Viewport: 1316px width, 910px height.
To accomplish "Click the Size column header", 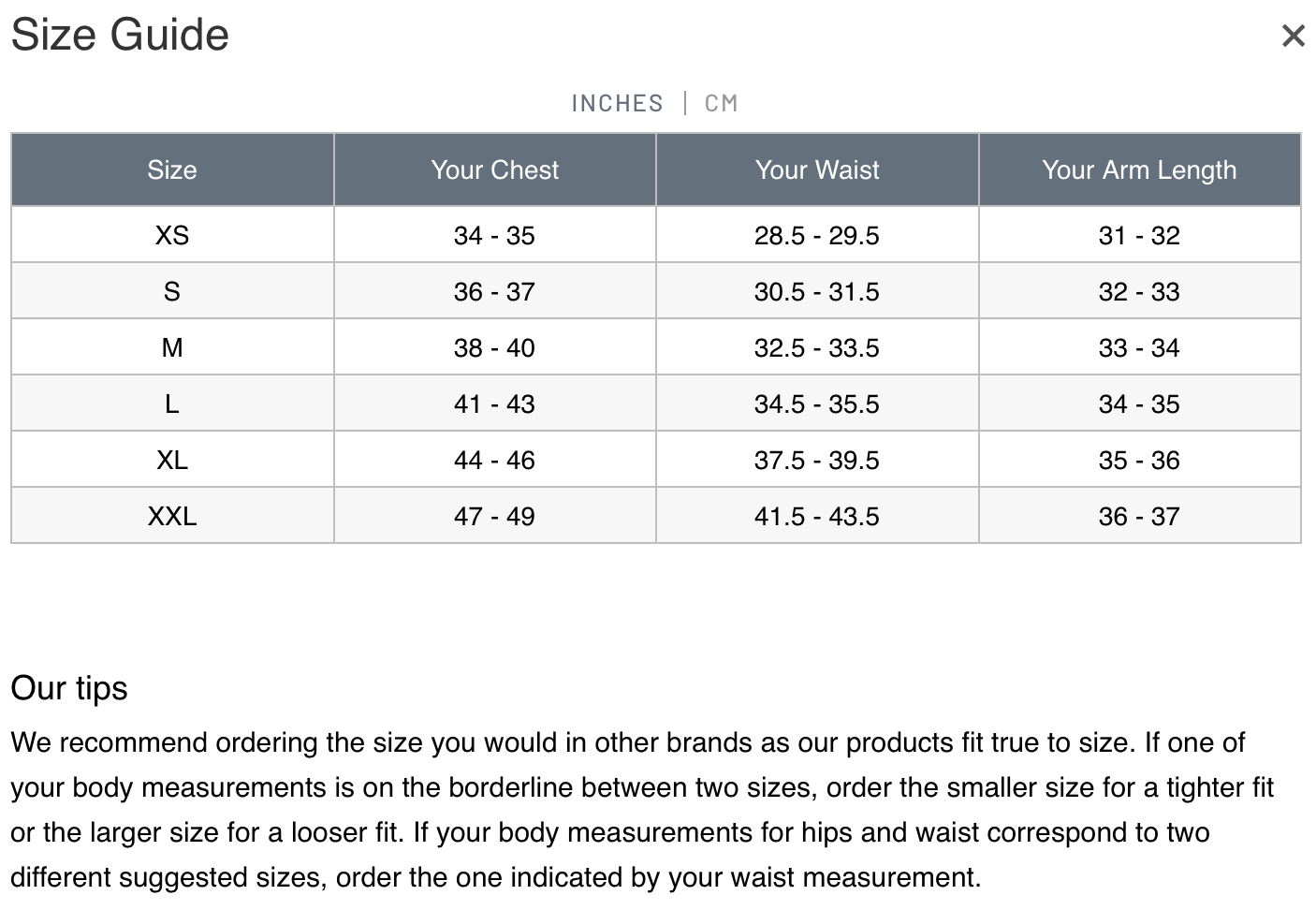I will 172,169.
